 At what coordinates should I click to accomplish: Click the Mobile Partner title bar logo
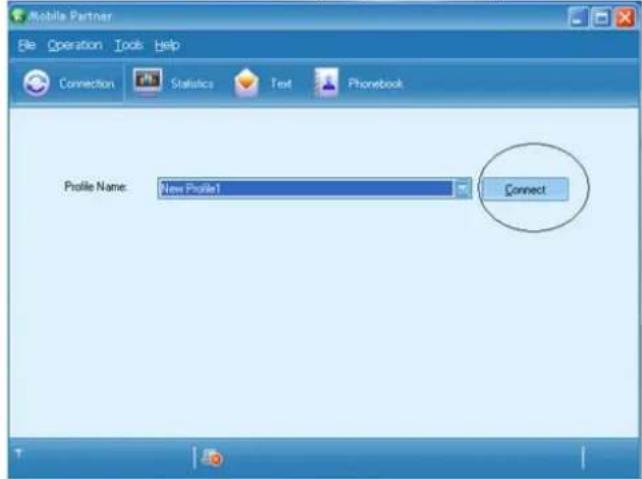coord(18,16)
